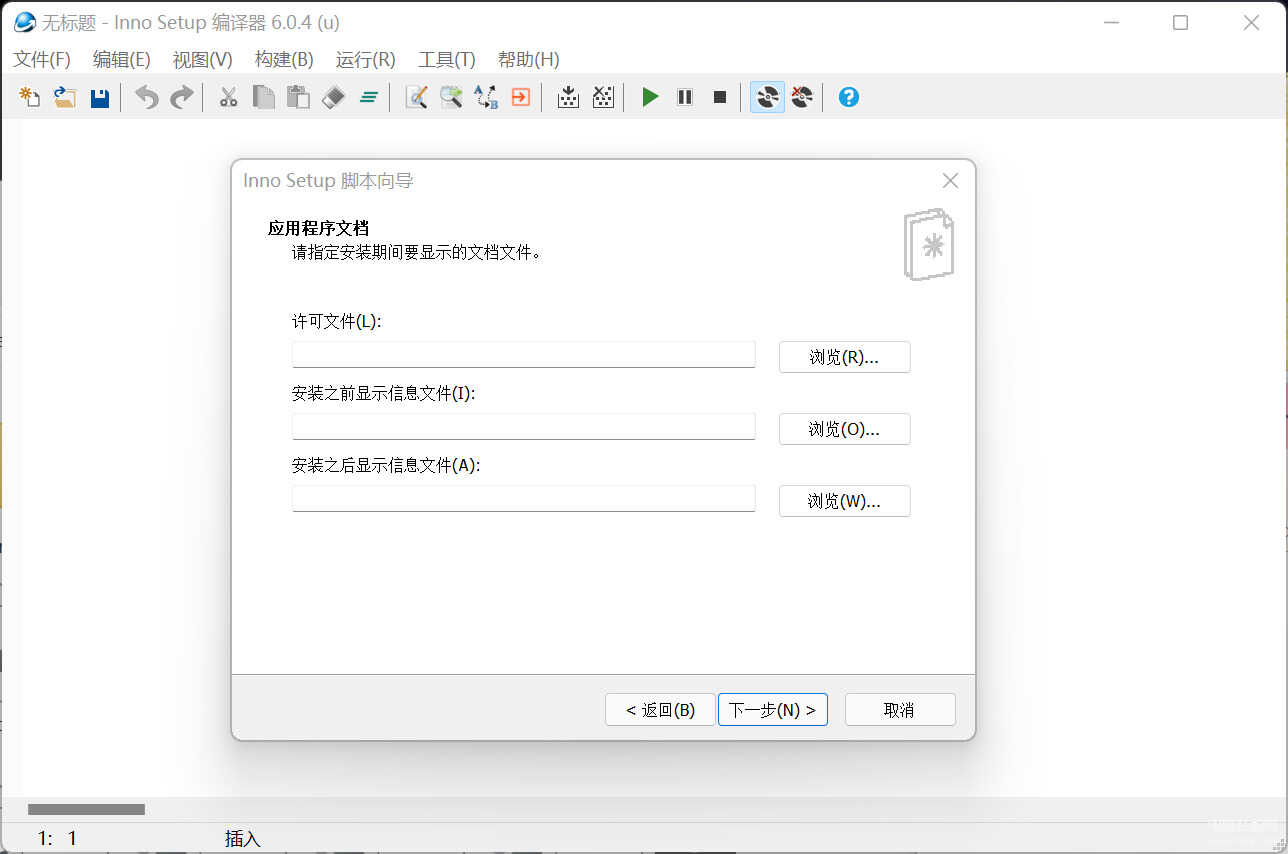Go back with < 返回(B) button
1288x854 pixels.
(660, 710)
